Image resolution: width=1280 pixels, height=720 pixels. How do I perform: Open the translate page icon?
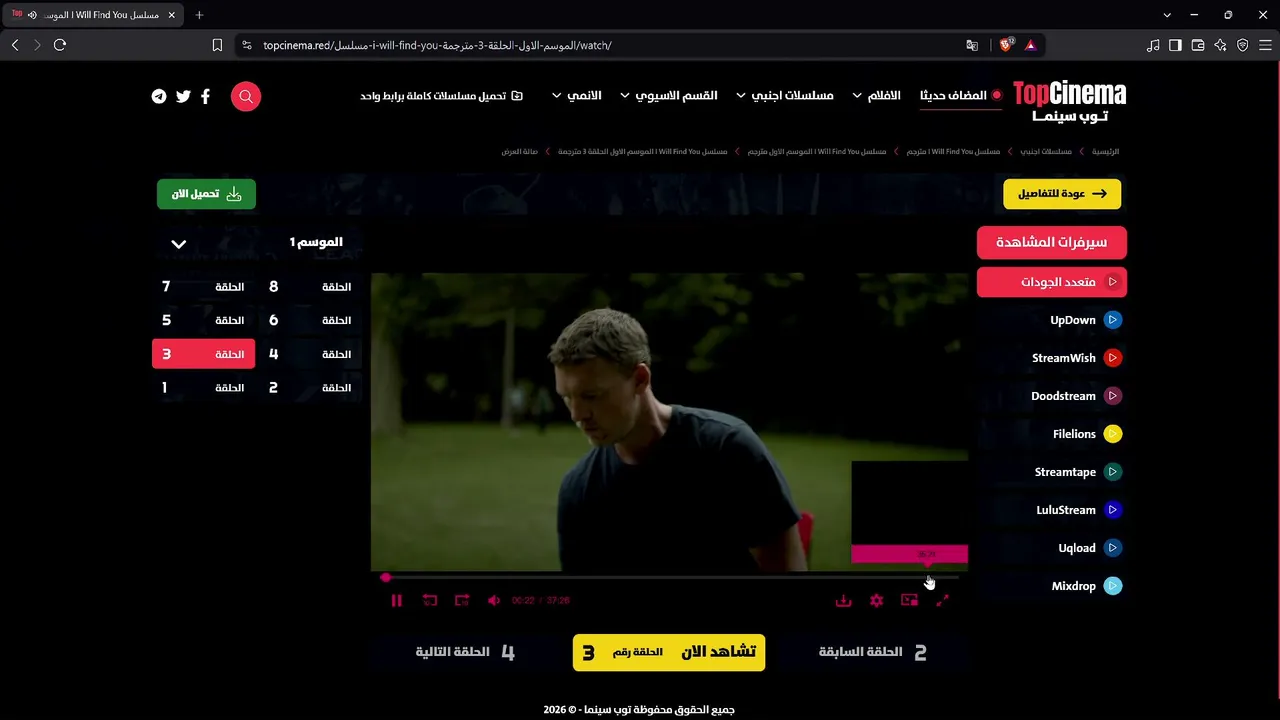coord(972,45)
